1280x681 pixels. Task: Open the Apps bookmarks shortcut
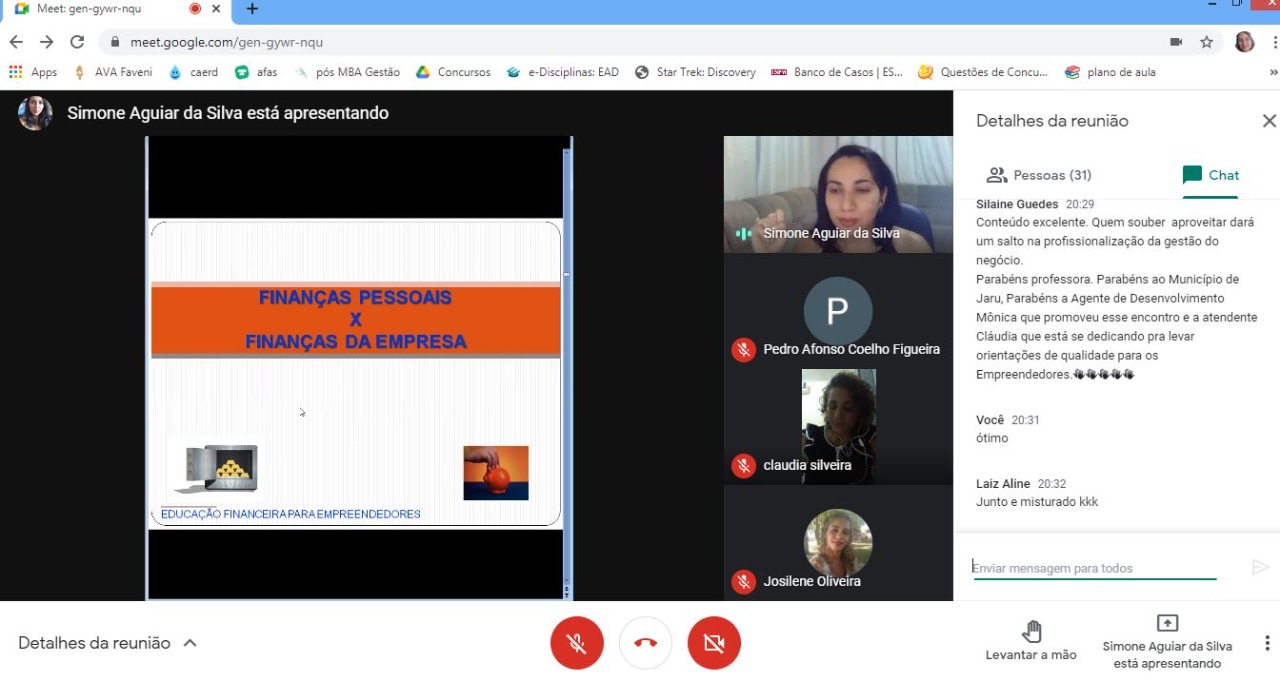pos(33,72)
